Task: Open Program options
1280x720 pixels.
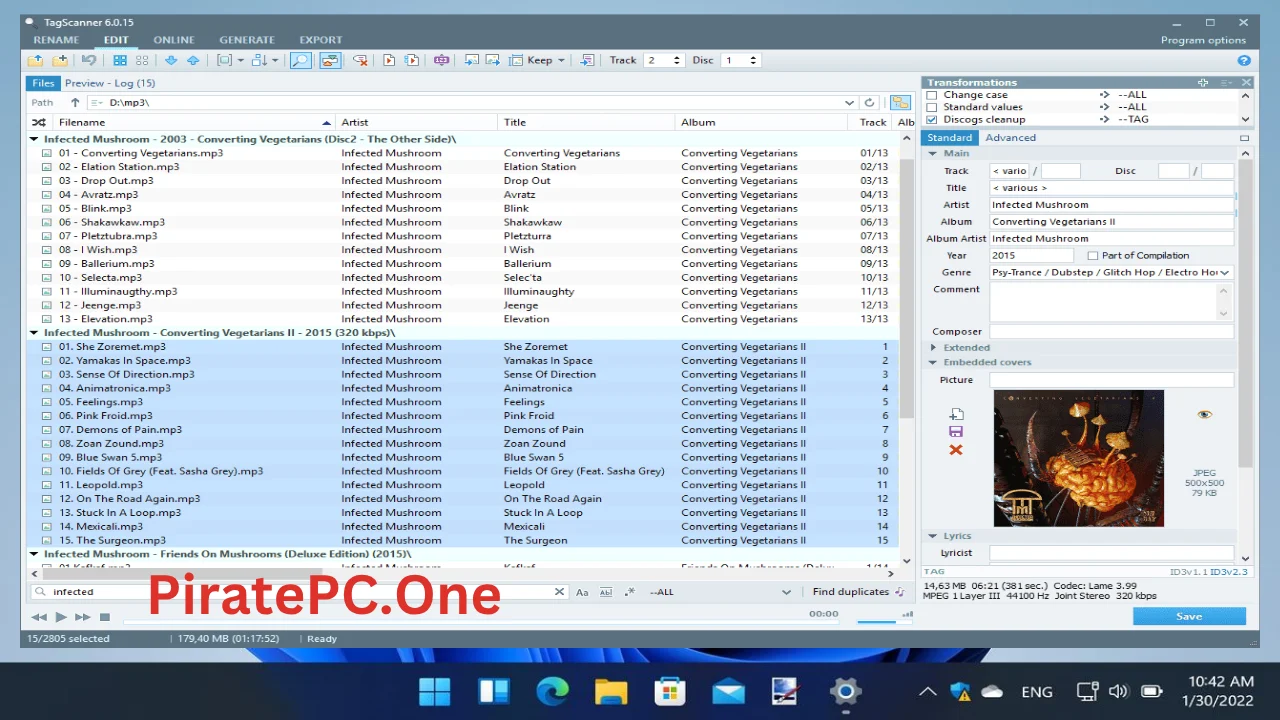Action: tap(1203, 40)
